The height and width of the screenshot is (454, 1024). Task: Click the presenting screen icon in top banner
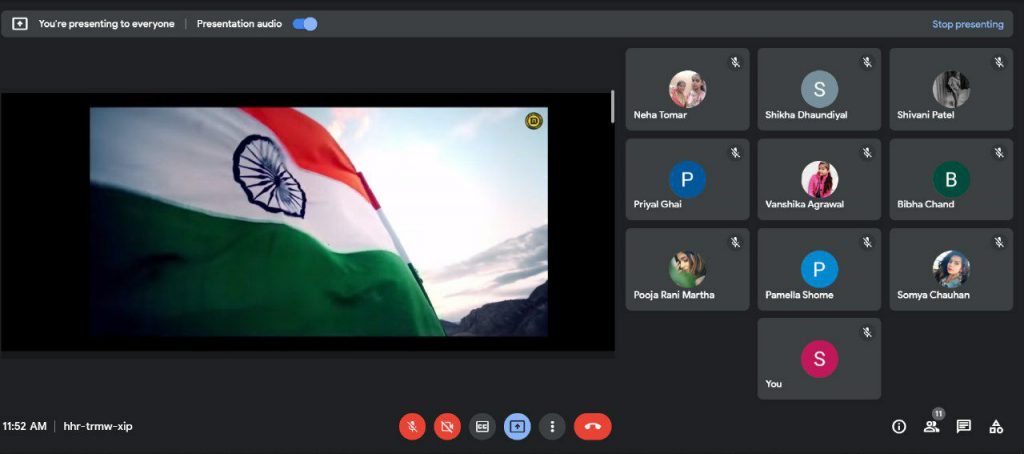click(20, 24)
